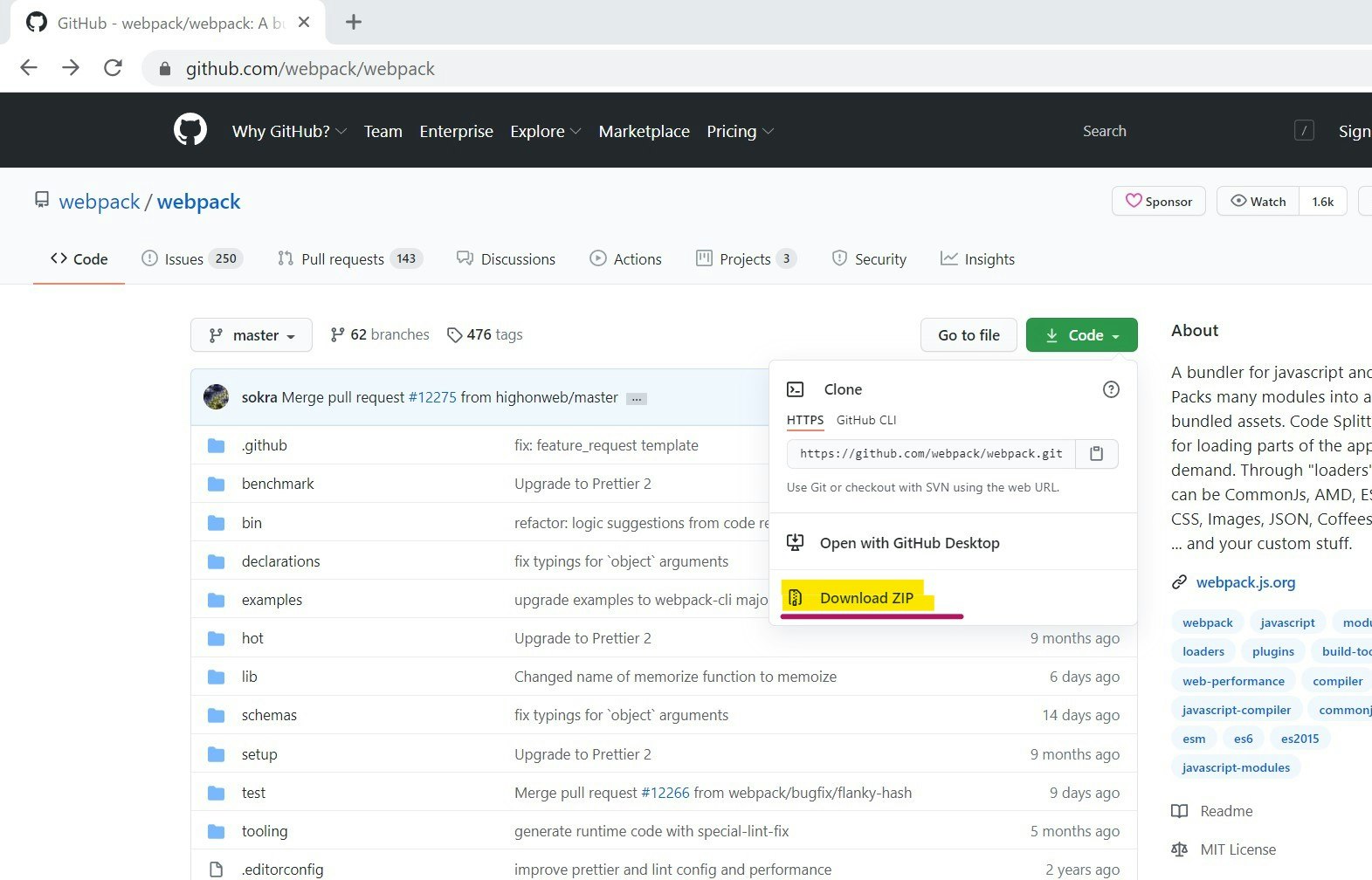The image size is (1372, 880).
Task: Close the GitHub webpack browser tab
Action: pos(304,23)
